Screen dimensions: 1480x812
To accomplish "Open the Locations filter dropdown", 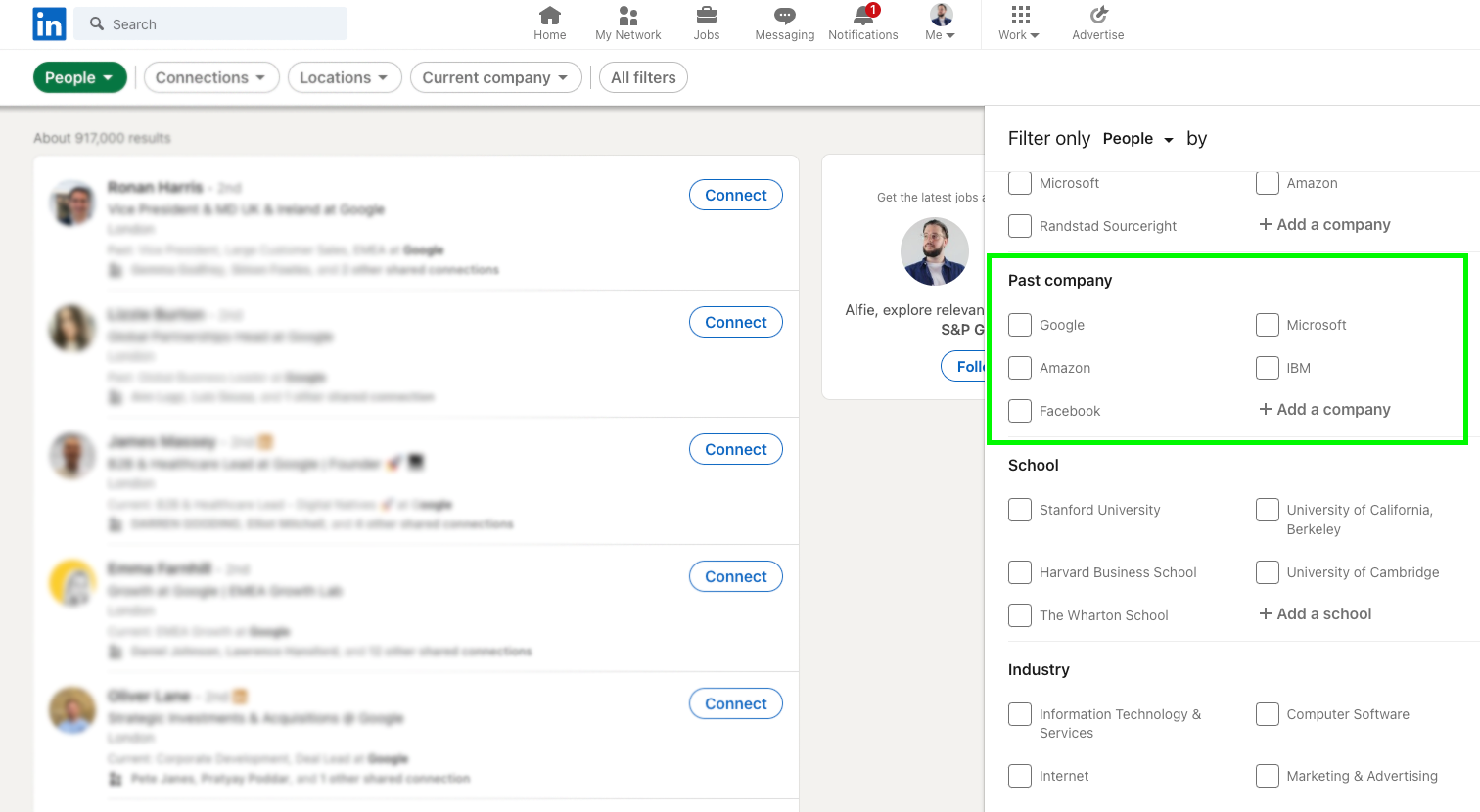I will (x=345, y=76).
